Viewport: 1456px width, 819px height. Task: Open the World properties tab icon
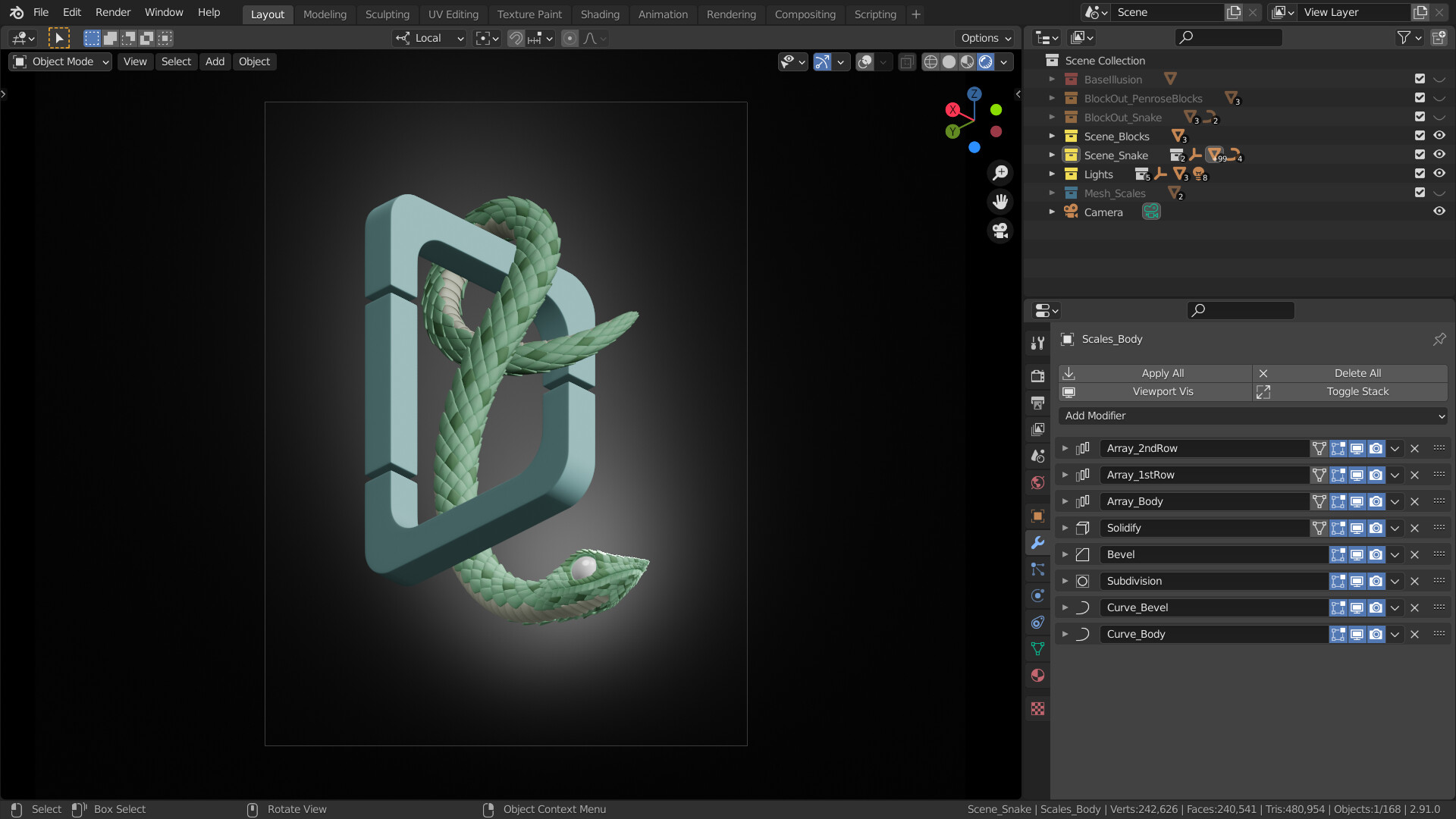tap(1037, 482)
